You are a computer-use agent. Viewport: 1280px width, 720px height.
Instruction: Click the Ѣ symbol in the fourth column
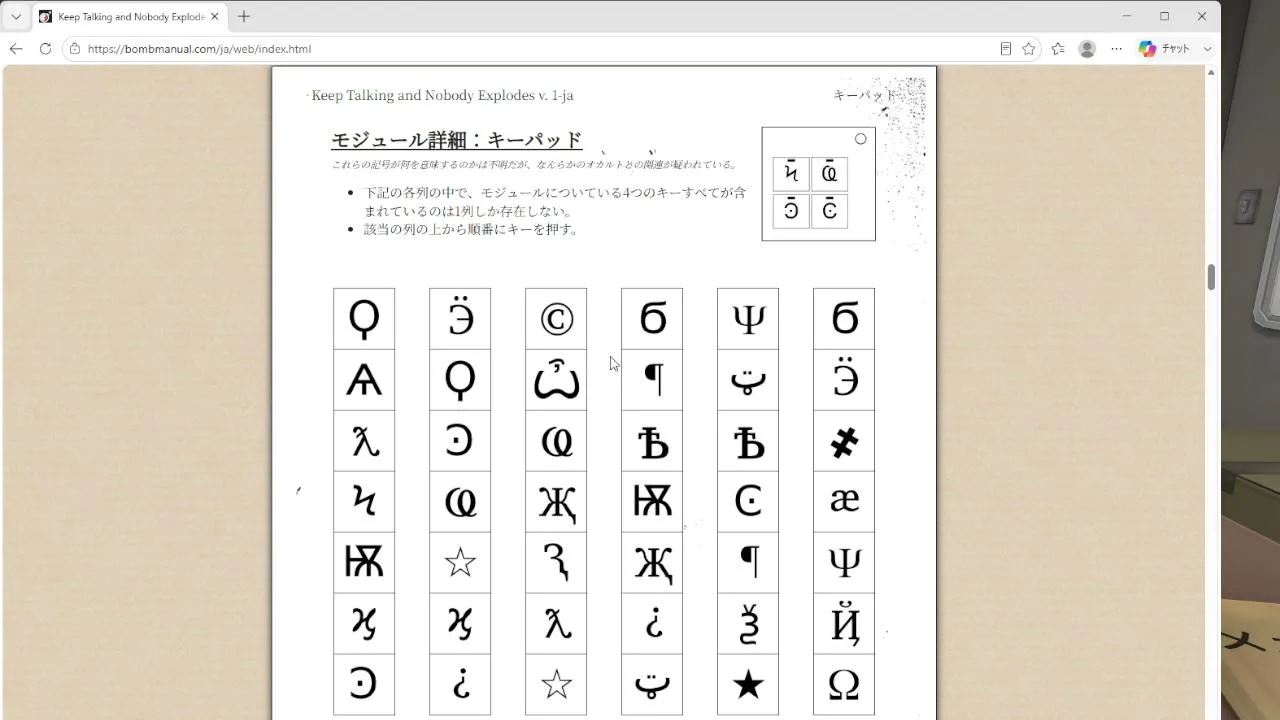[652, 441]
